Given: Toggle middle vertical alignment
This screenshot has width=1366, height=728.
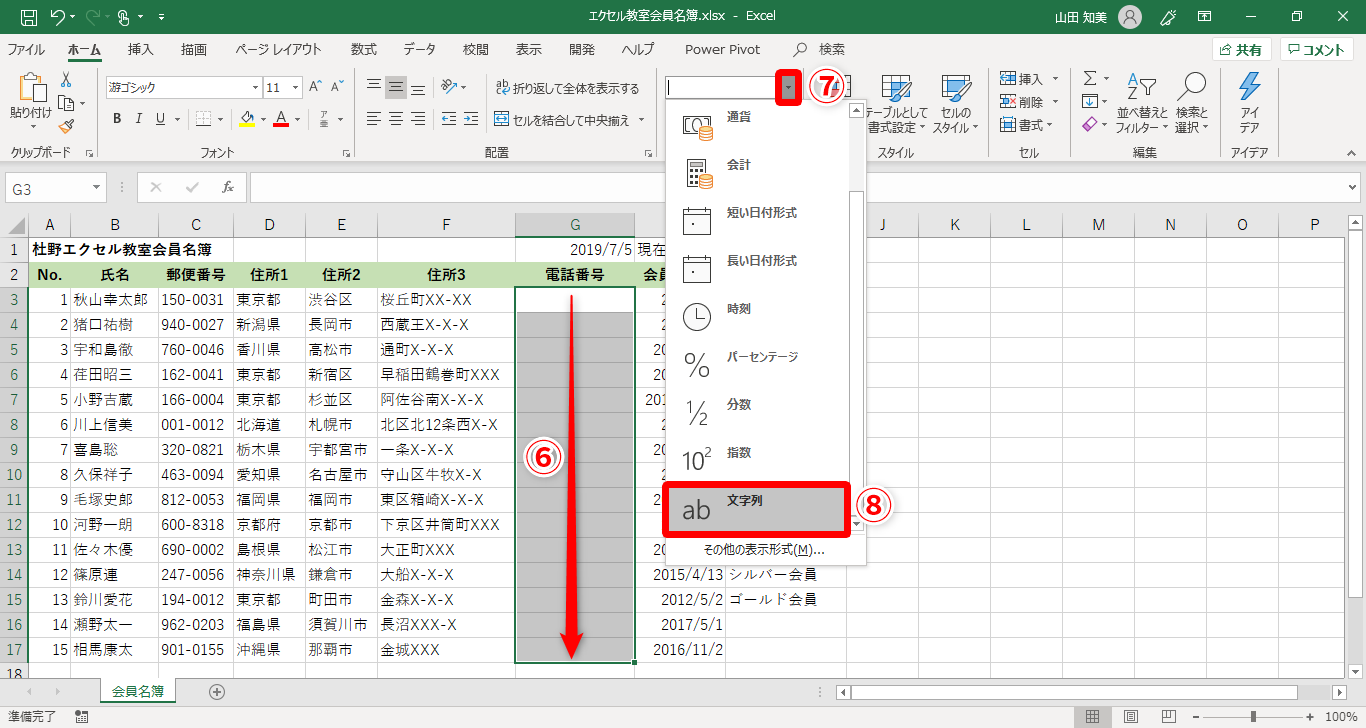Looking at the screenshot, I should click(x=395, y=87).
